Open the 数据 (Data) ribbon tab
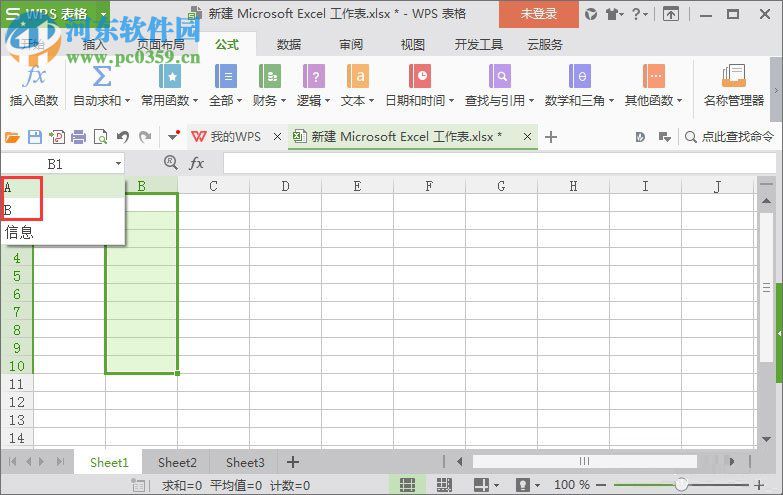This screenshot has height=495, width=783. (x=289, y=44)
